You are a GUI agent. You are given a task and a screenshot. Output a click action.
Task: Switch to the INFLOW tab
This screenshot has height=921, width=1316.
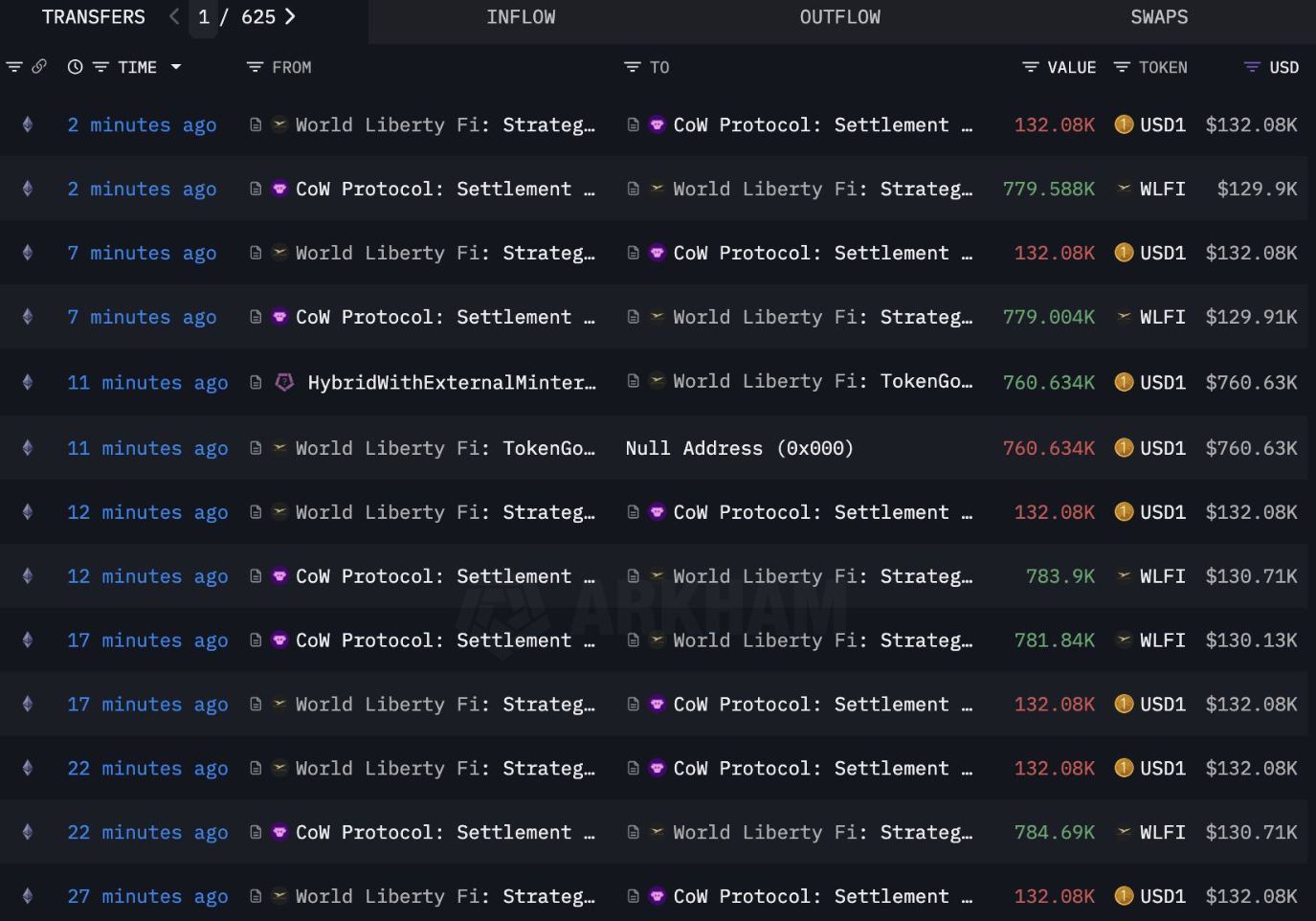click(521, 17)
